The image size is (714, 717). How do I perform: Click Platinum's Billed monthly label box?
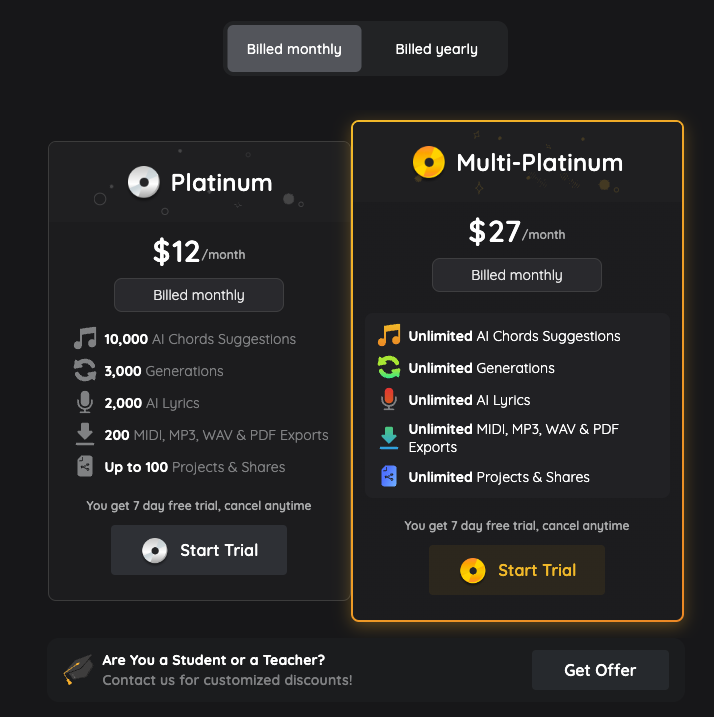(x=199, y=295)
